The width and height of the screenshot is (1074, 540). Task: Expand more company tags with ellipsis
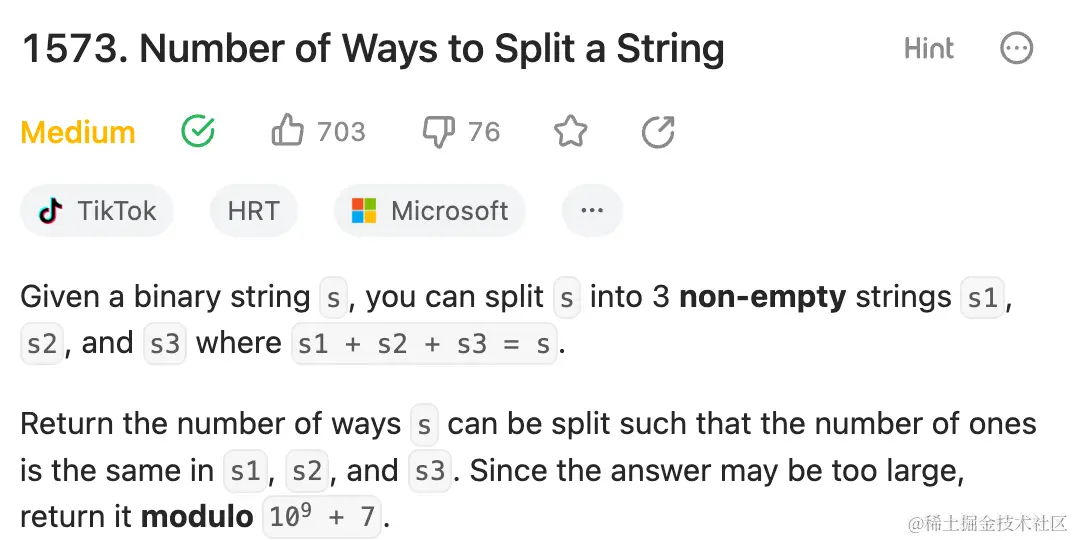[592, 211]
